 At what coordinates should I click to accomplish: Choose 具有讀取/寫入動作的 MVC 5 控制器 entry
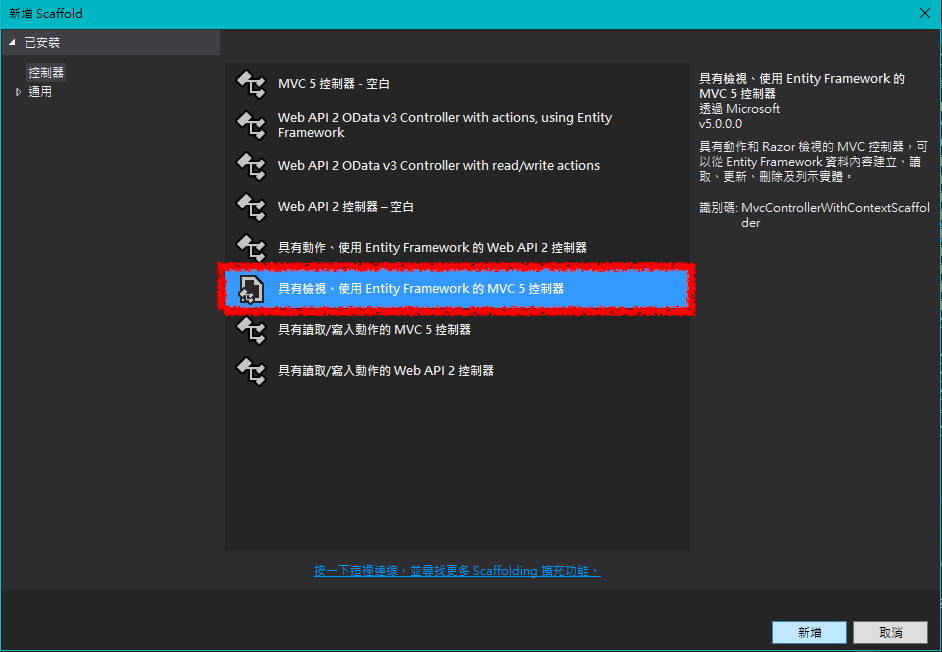point(374,330)
